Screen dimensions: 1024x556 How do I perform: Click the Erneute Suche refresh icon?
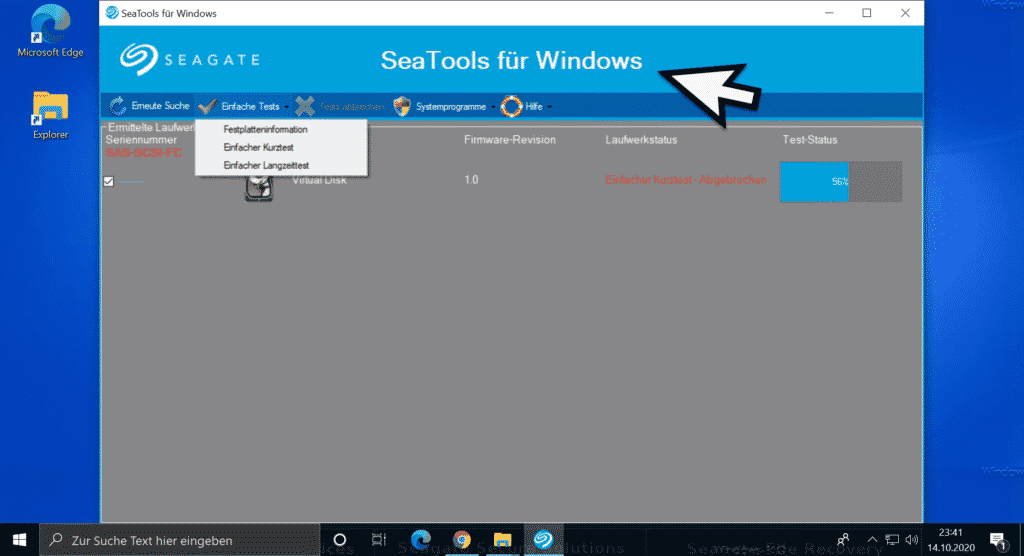click(x=118, y=106)
